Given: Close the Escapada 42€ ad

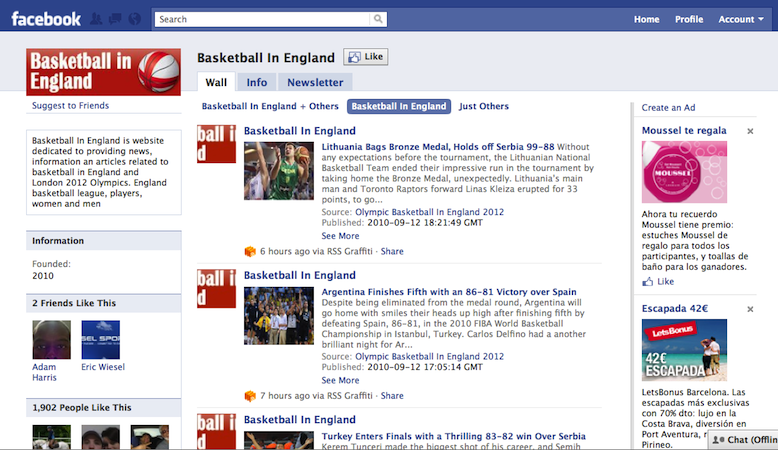Looking at the screenshot, I should [750, 309].
